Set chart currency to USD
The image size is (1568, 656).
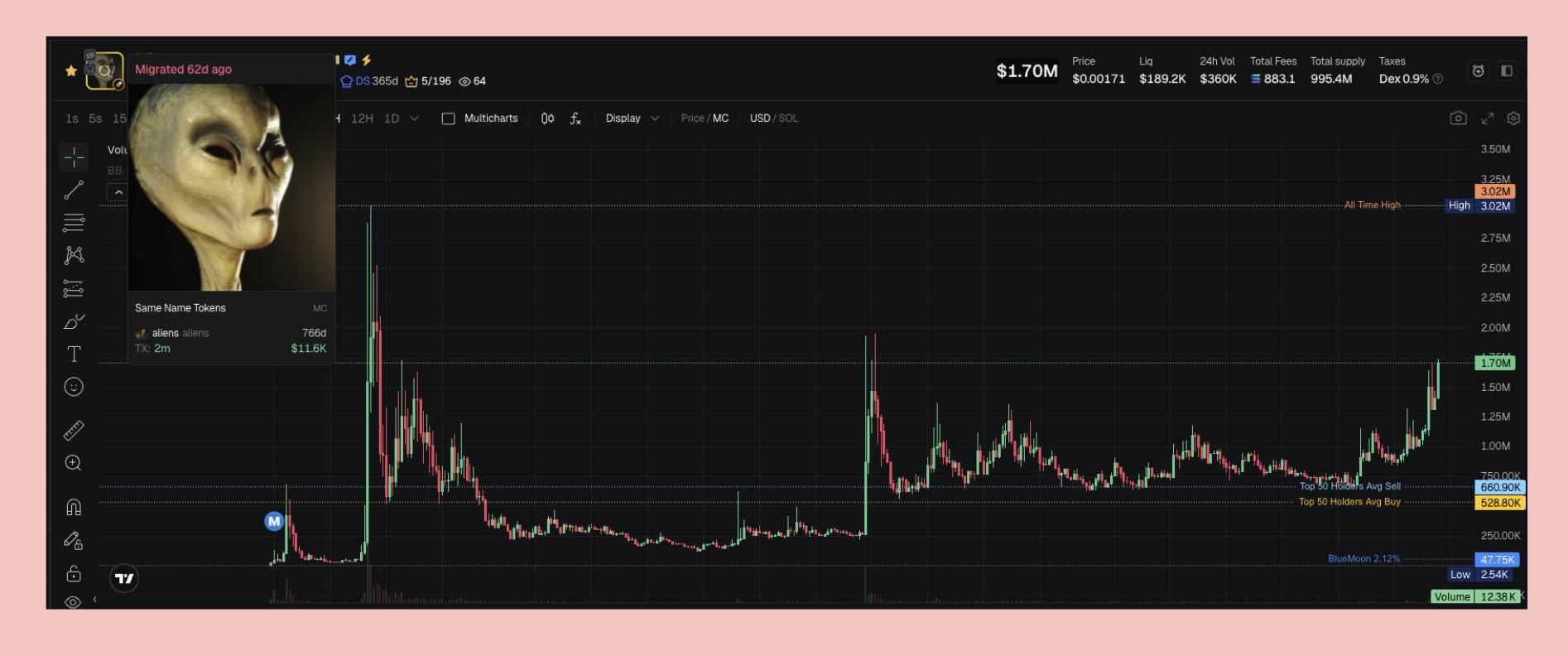(760, 118)
